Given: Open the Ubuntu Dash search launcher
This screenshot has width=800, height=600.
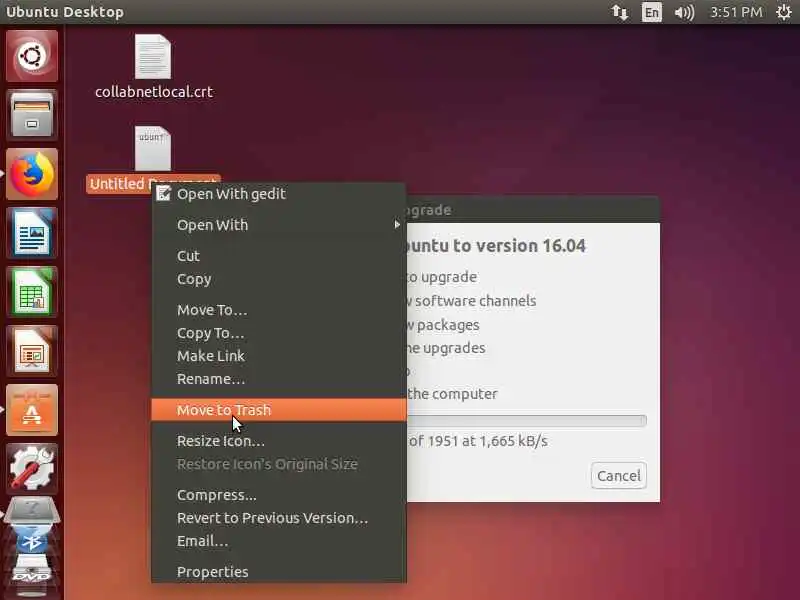Looking at the screenshot, I should pyautogui.click(x=32, y=56).
